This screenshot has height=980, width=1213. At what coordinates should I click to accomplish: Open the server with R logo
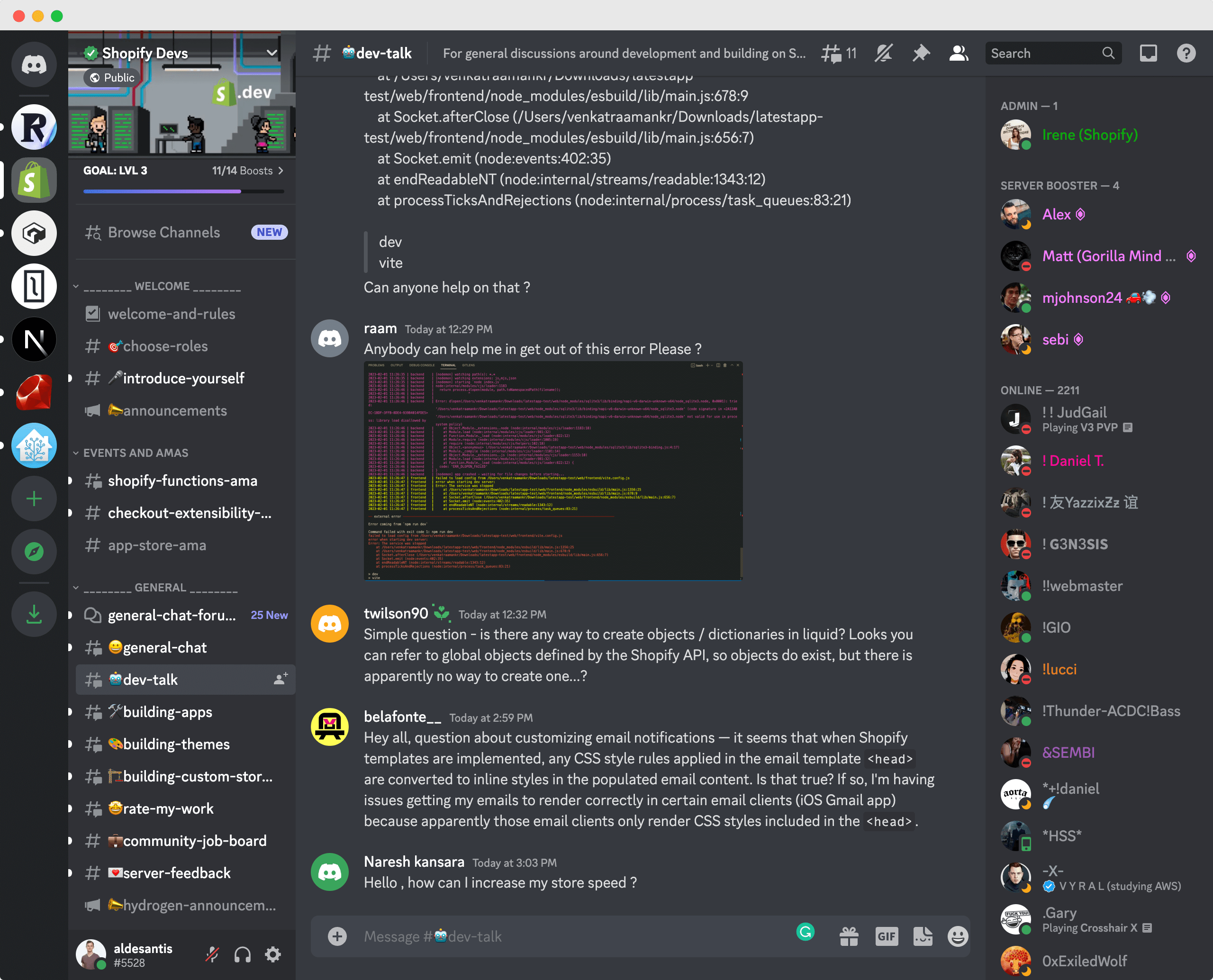coord(34,127)
